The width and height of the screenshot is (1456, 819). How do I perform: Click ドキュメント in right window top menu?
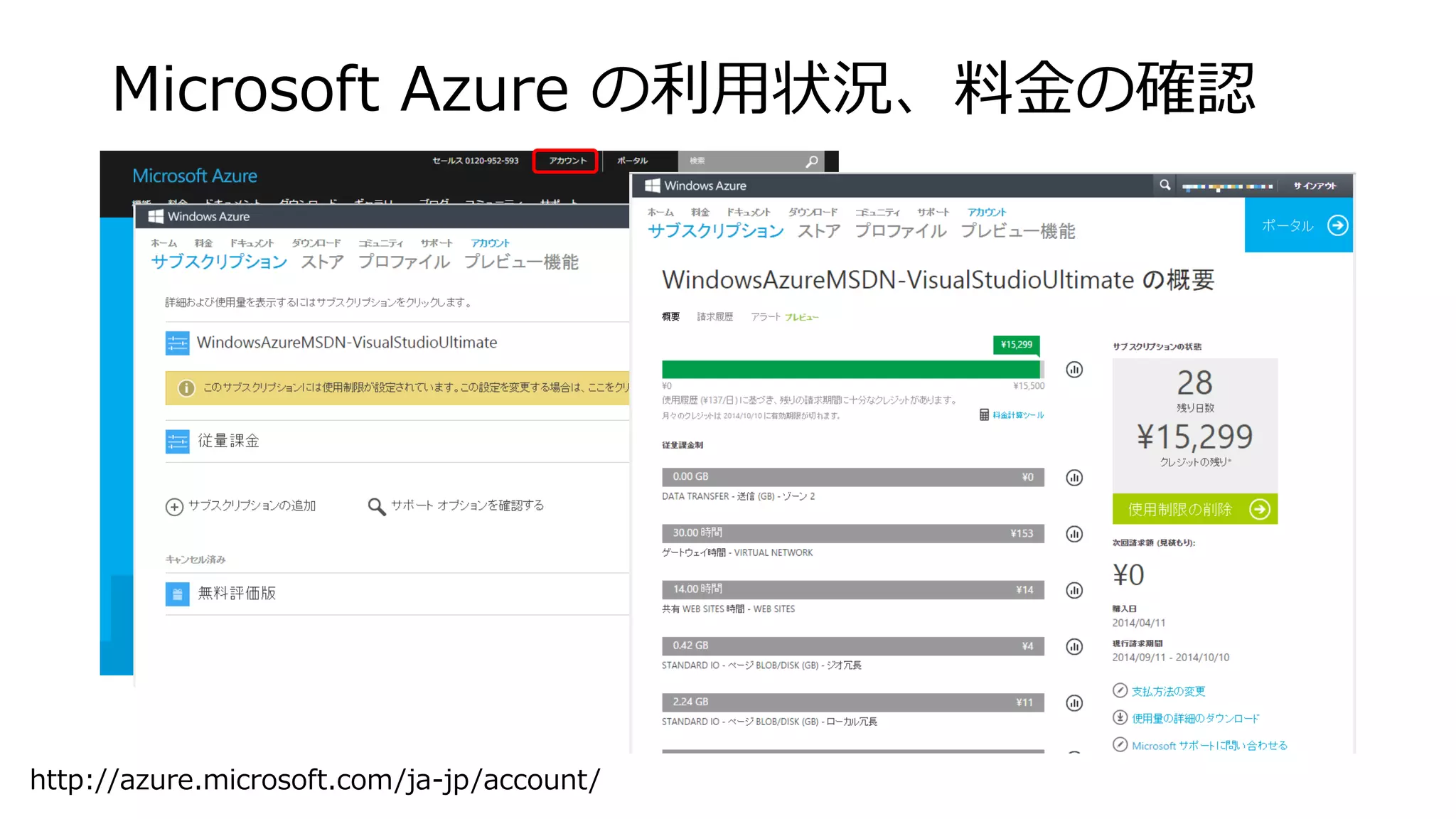click(748, 212)
